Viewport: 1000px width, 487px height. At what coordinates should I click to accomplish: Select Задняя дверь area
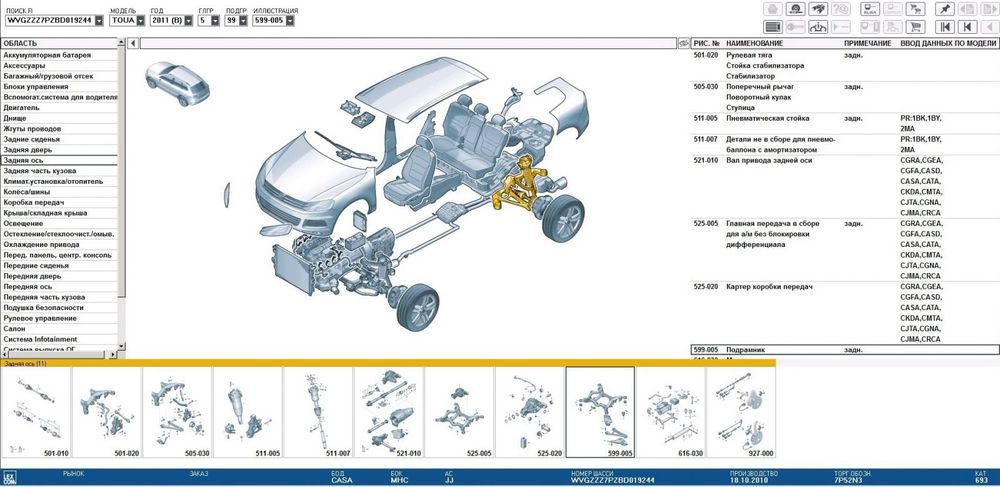click(x=59, y=150)
